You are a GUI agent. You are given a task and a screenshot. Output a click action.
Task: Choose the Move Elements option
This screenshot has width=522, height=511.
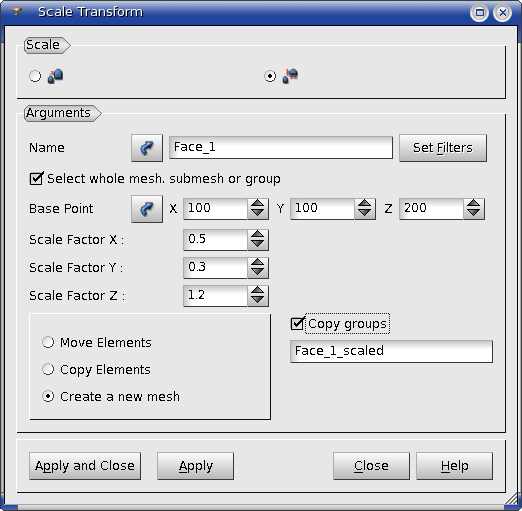click(48, 342)
